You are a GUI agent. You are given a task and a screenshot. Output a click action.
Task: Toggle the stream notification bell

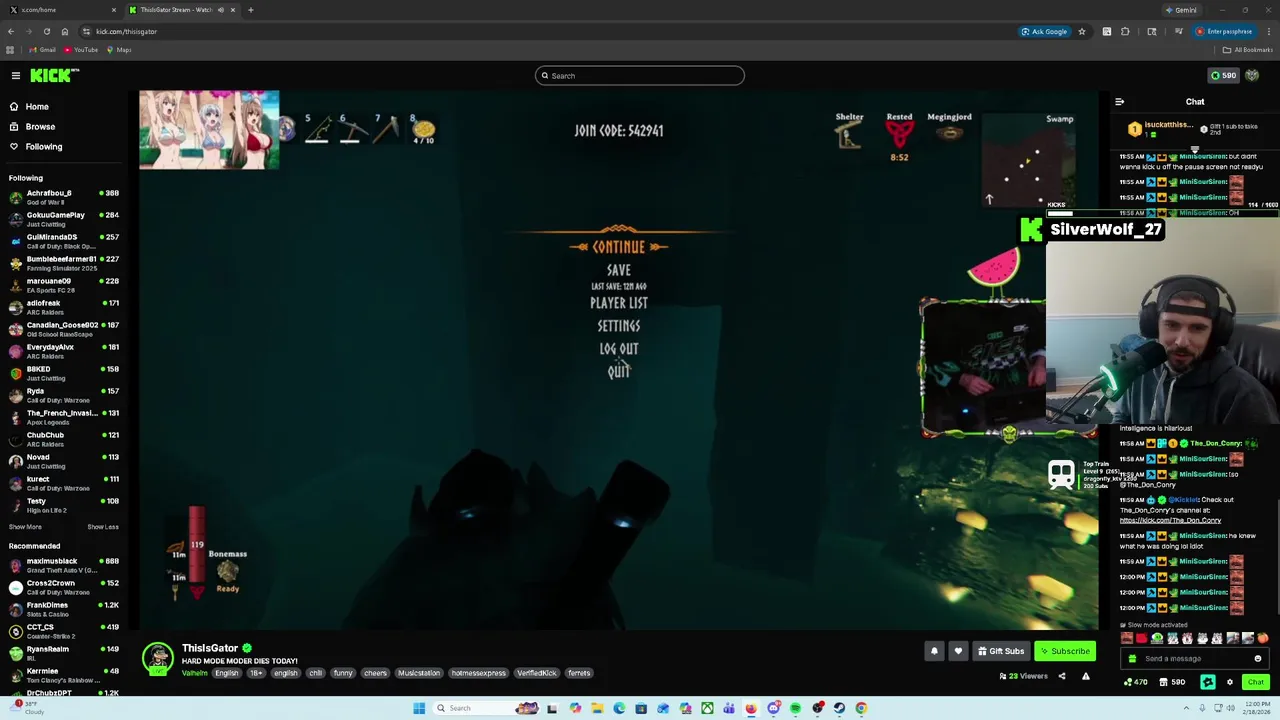[934, 651]
